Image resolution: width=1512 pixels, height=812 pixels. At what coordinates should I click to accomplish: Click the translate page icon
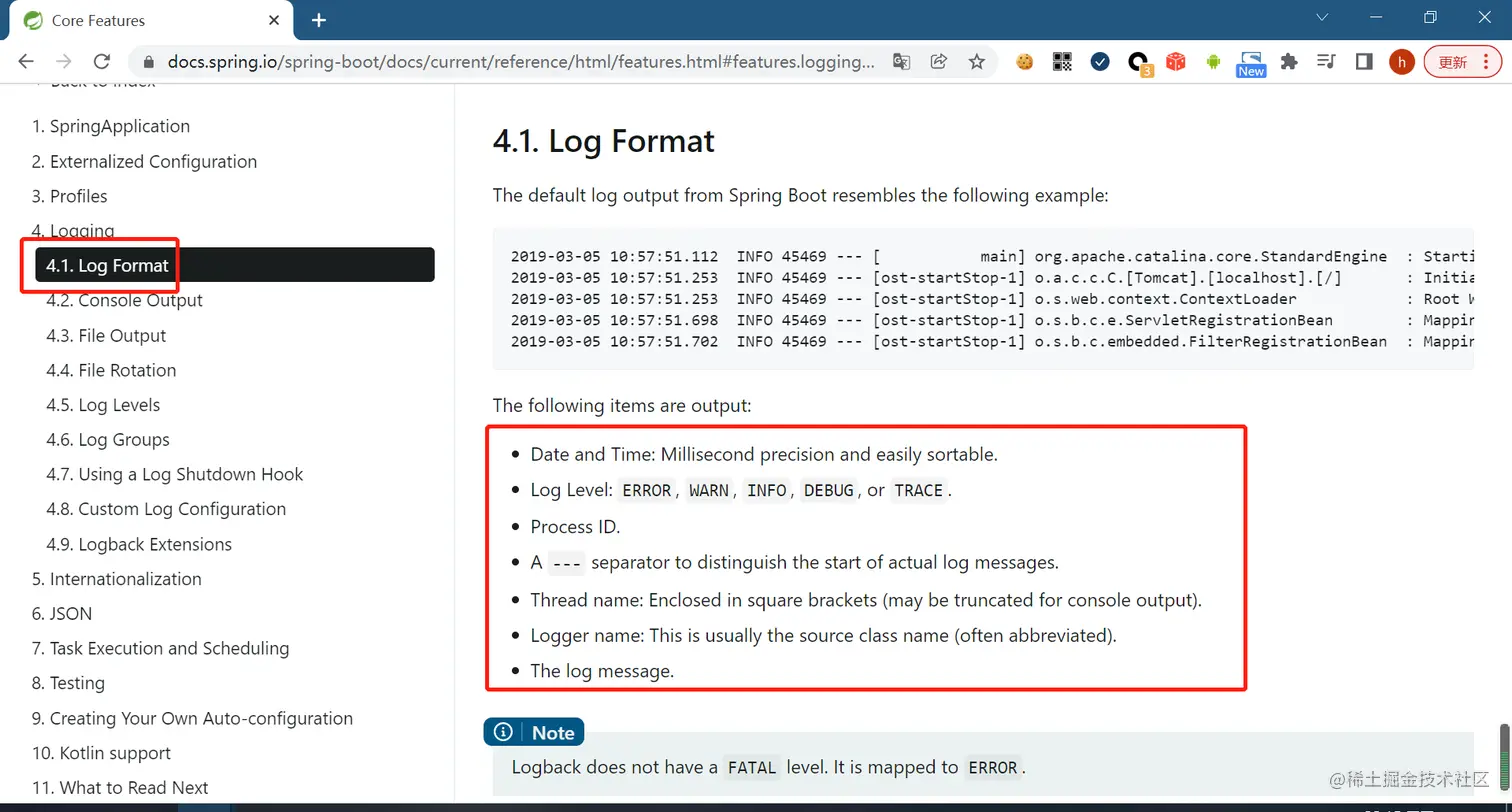click(x=902, y=62)
